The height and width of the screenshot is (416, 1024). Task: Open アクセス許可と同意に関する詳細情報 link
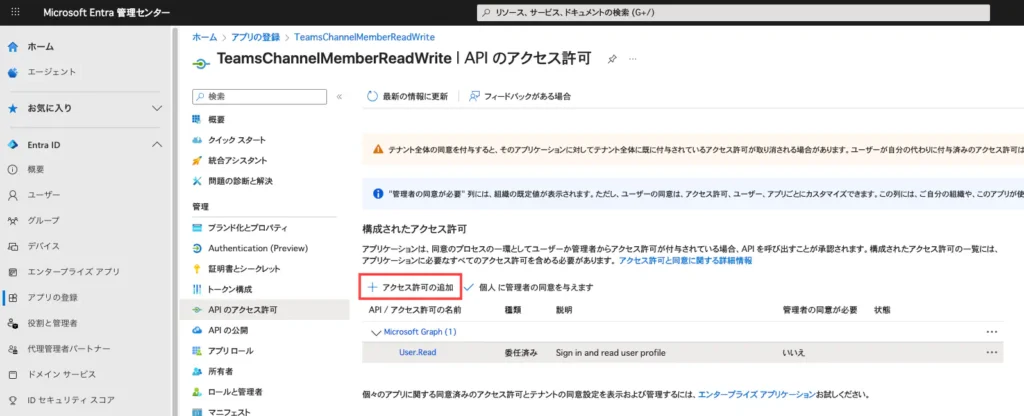[x=684, y=261]
